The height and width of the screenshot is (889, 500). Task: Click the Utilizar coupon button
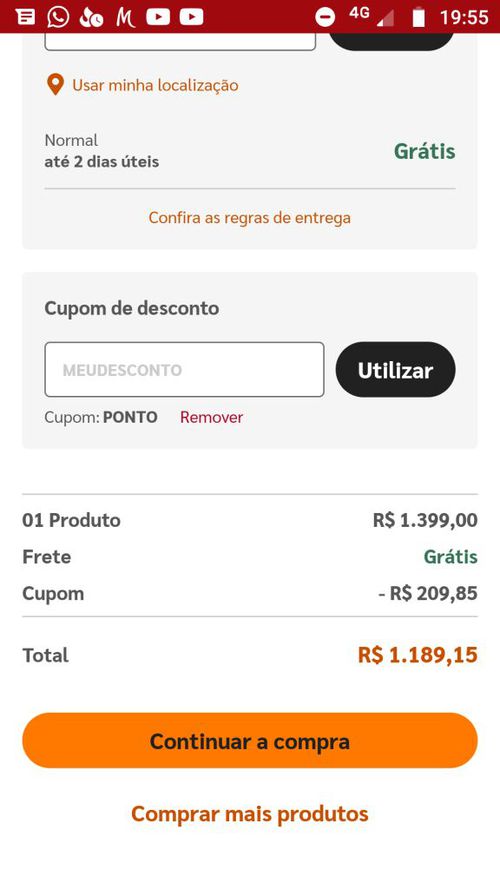coord(395,370)
